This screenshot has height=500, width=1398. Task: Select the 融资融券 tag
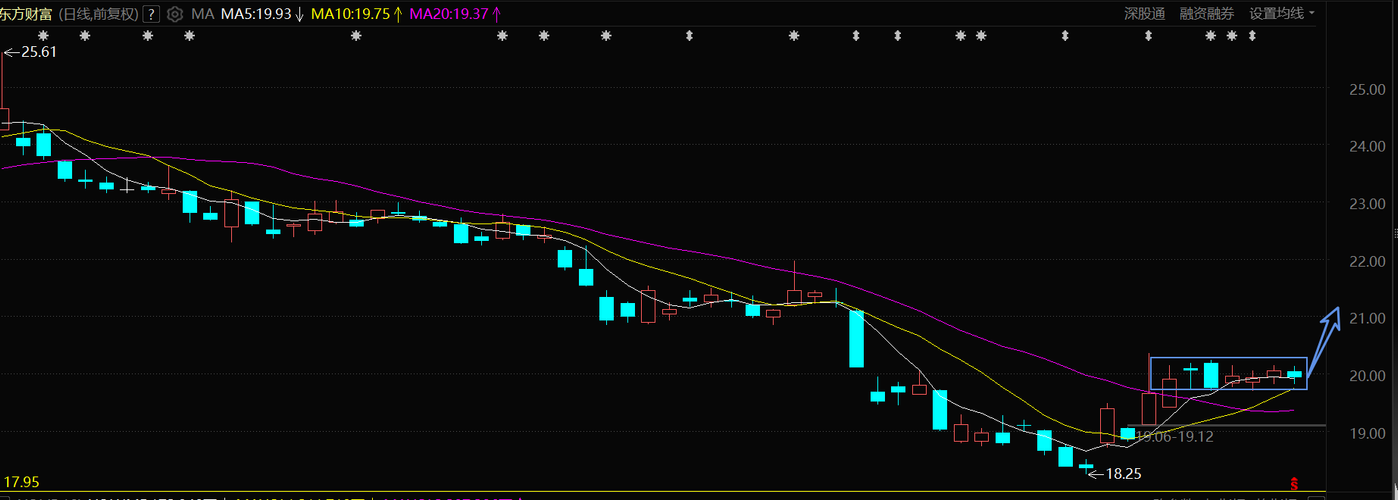(x=1207, y=13)
